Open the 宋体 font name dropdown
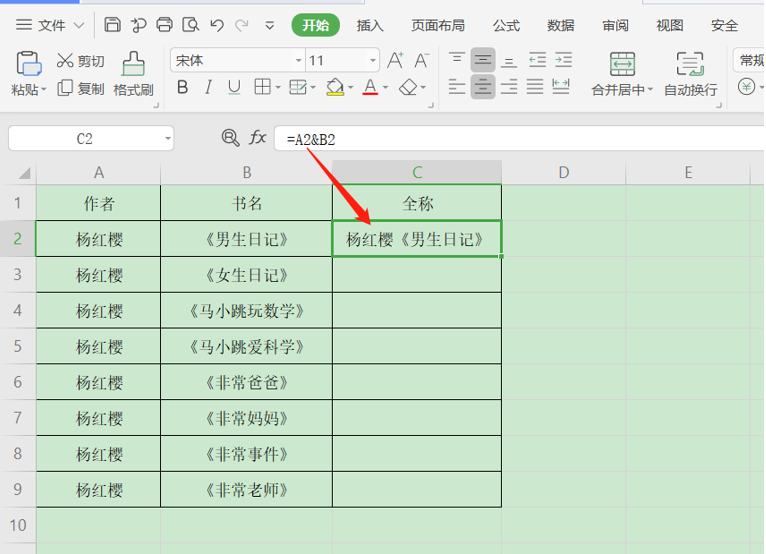766x554 pixels. [x=298, y=61]
